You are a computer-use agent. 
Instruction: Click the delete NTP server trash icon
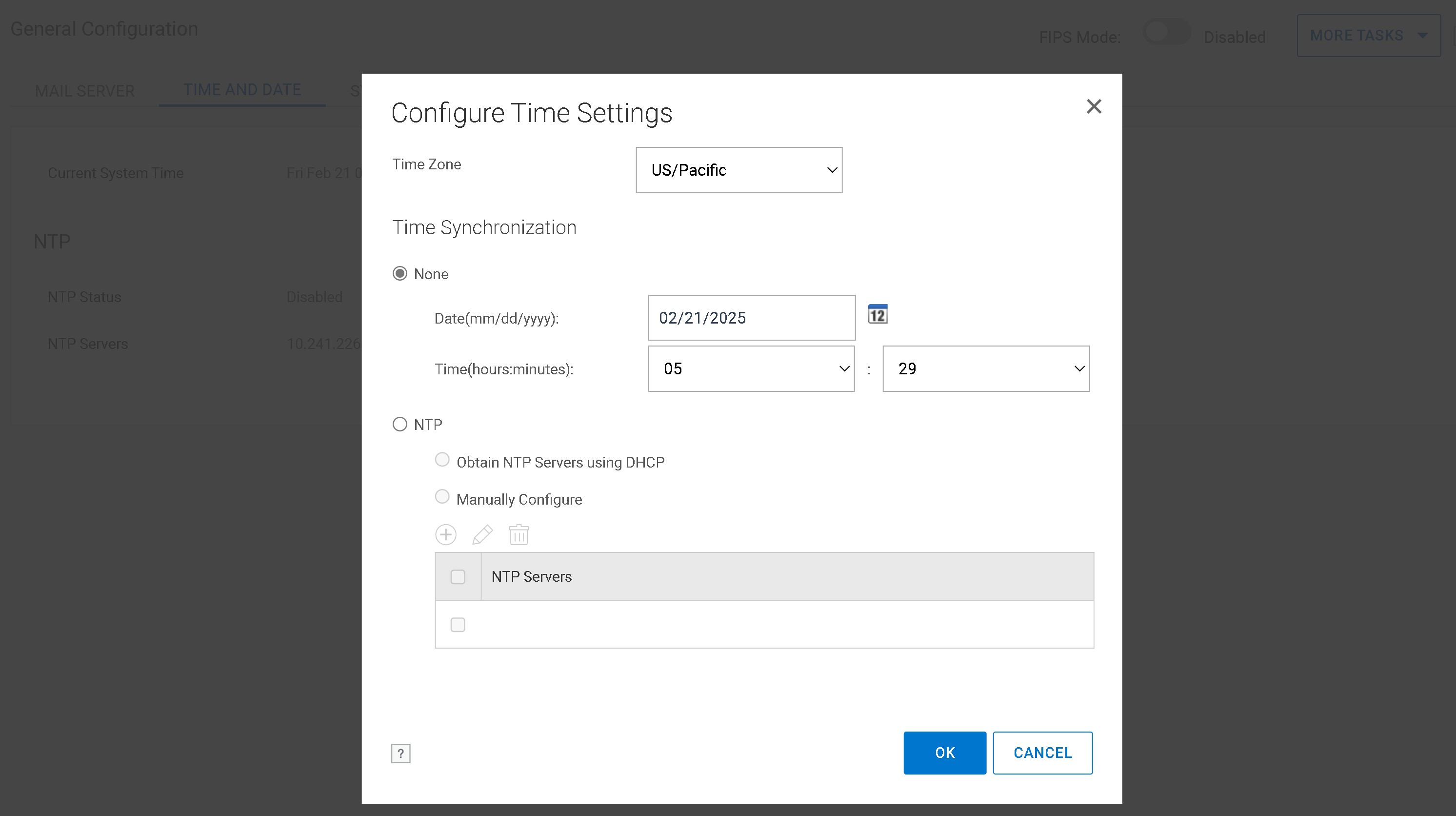point(519,534)
